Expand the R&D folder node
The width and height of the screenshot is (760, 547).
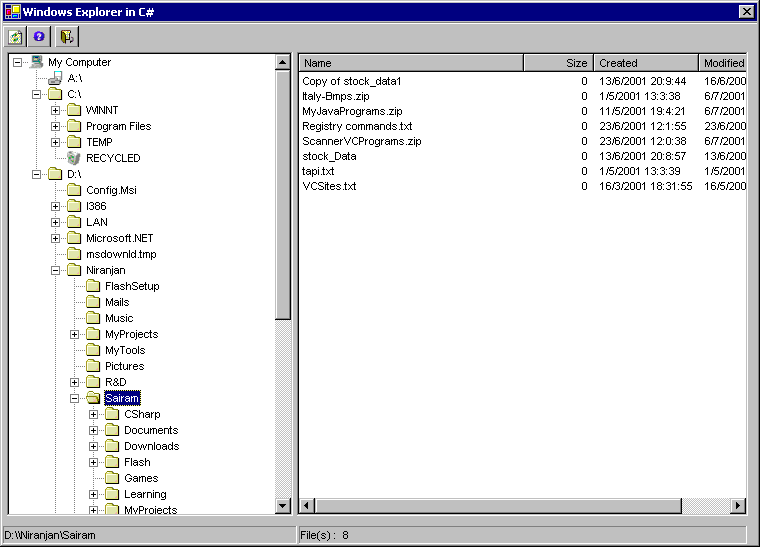[74, 382]
